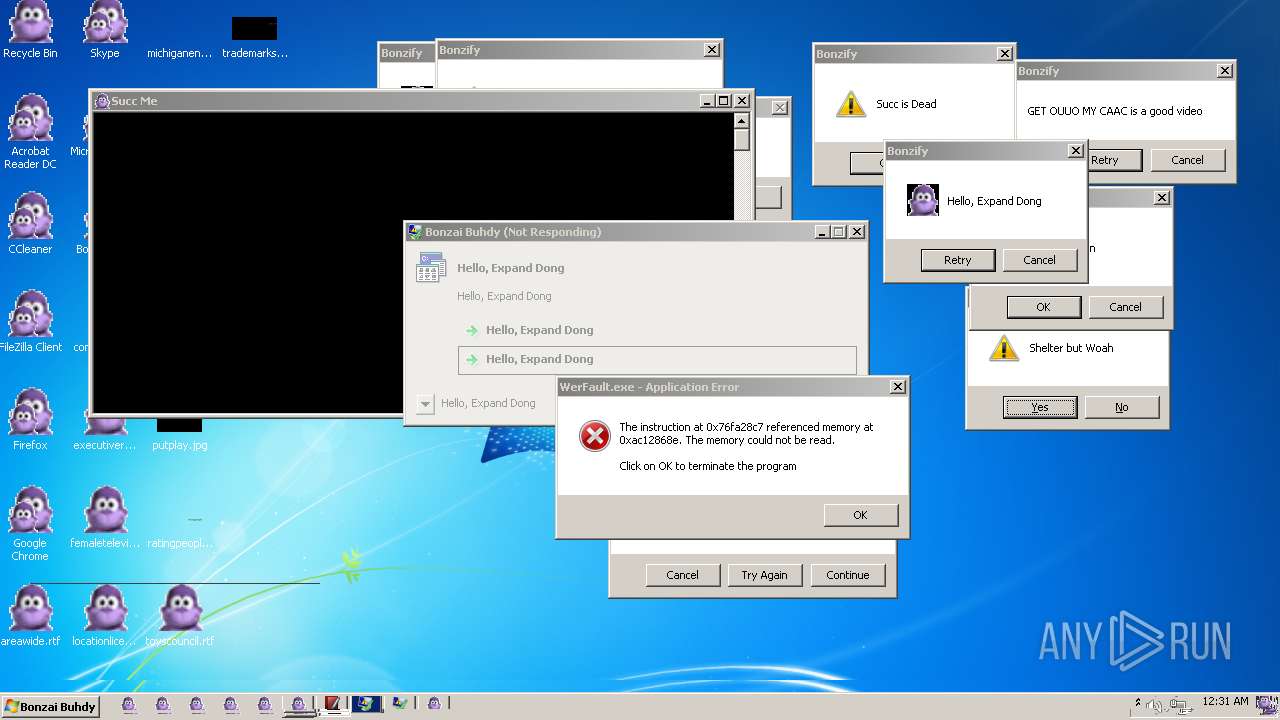
Task: Click Cancel in the dialog above Shelter but Woah
Action: 1125,307
